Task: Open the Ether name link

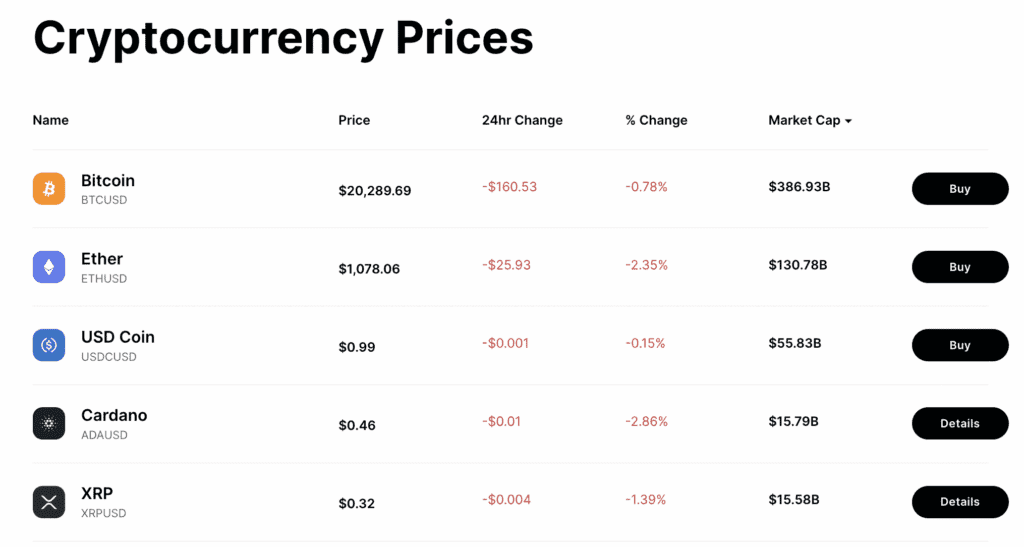Action: (x=102, y=259)
